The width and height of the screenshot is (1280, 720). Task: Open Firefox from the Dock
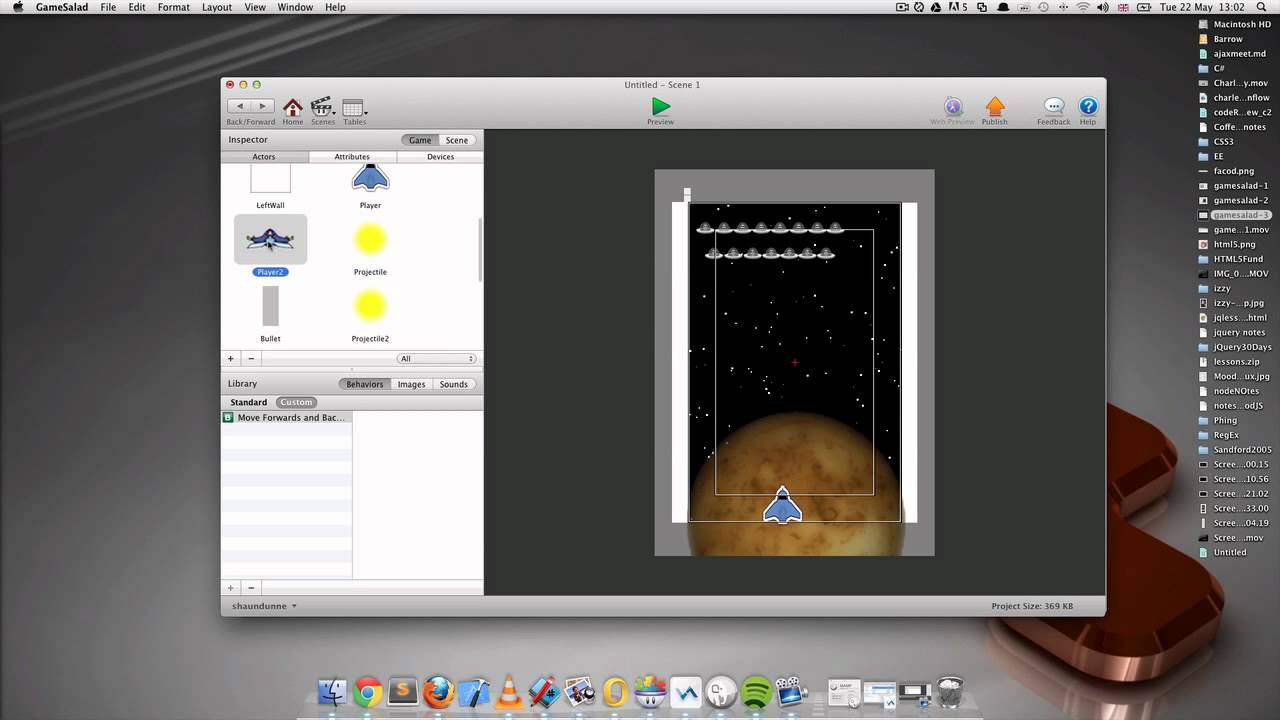click(x=438, y=692)
